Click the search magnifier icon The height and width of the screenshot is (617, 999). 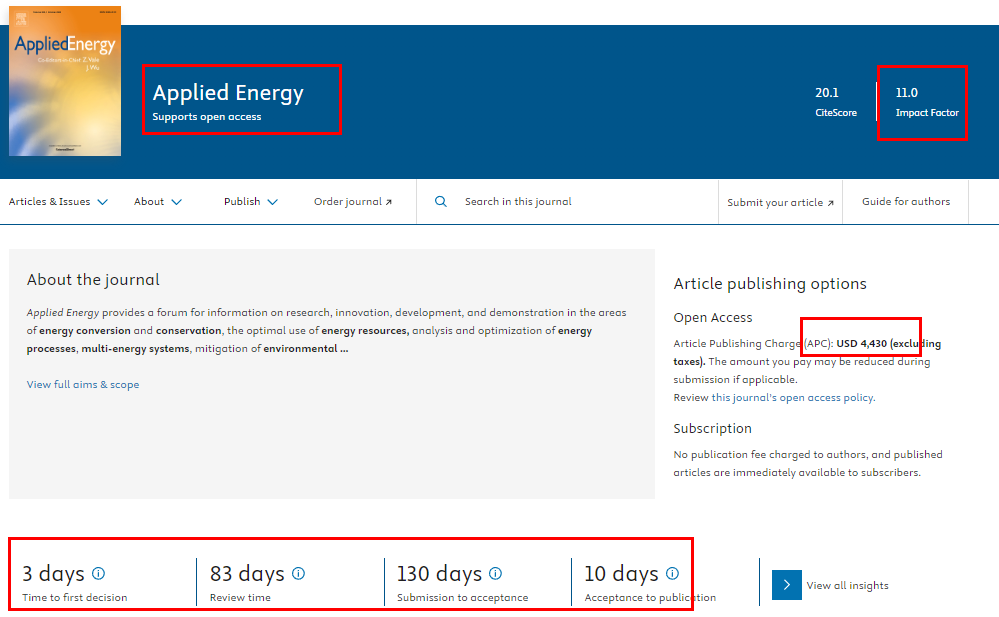pos(441,202)
